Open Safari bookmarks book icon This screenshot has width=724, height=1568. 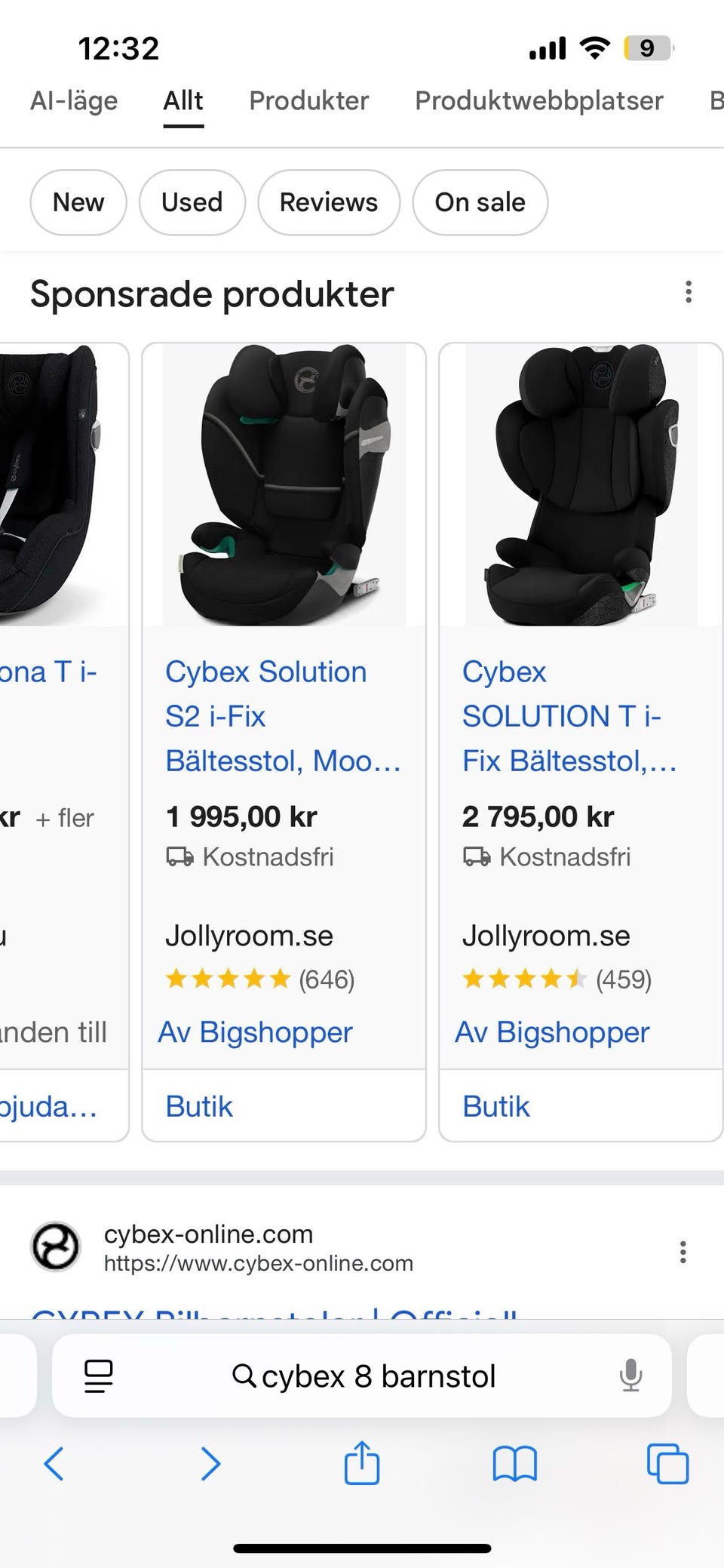[514, 1464]
